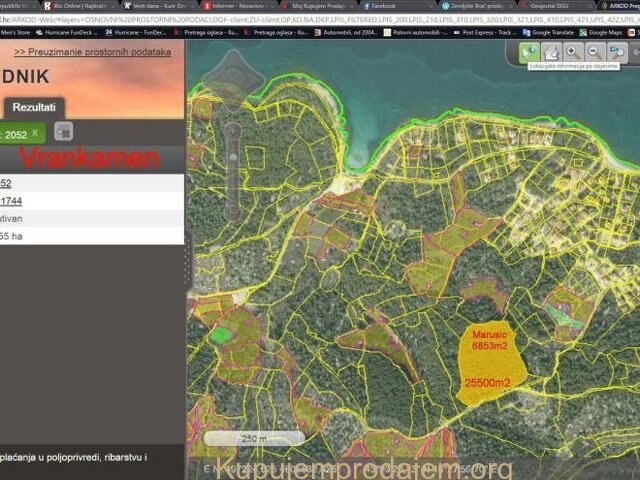Viewport: 640px width, 480px height.
Task: Open the Men's Store bookmark
Action: pyautogui.click(x=15, y=32)
